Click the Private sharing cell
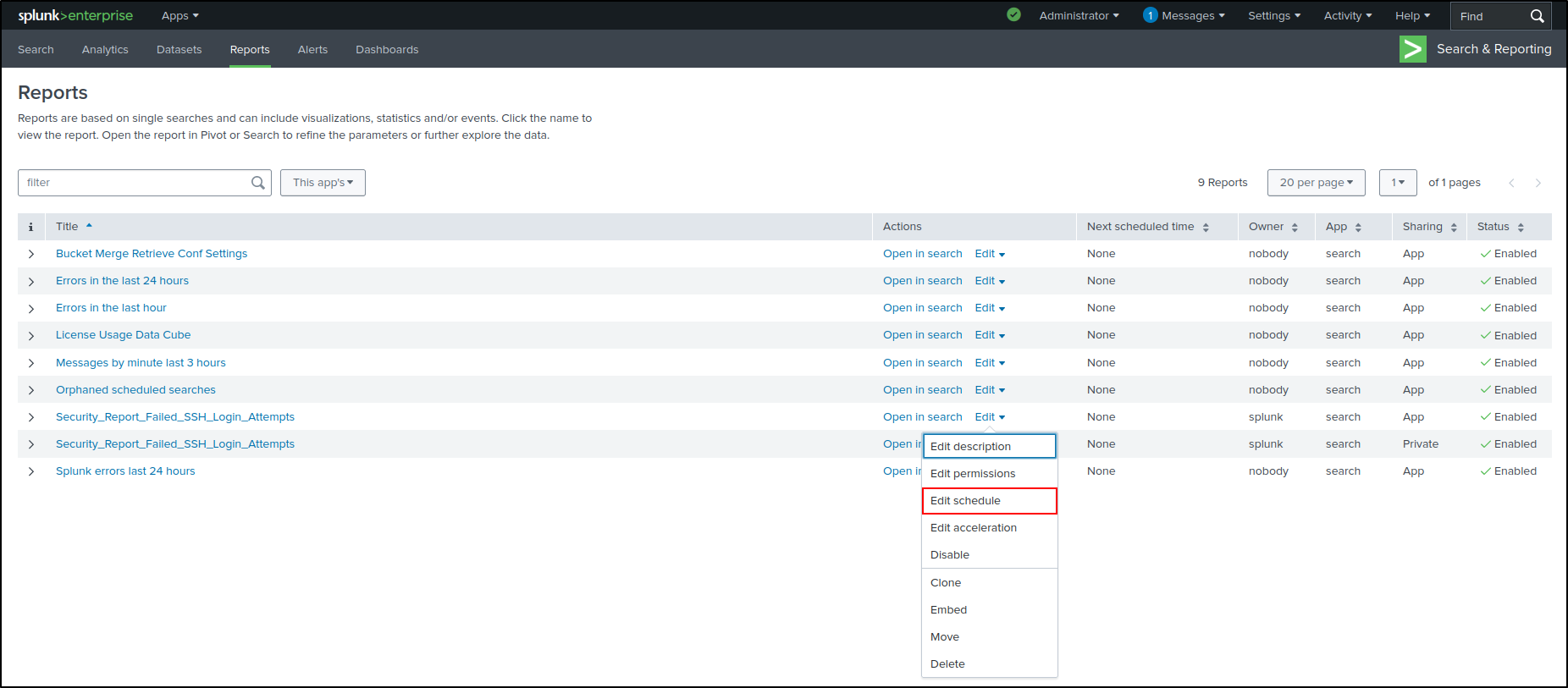This screenshot has width=1568, height=688. click(x=1421, y=444)
